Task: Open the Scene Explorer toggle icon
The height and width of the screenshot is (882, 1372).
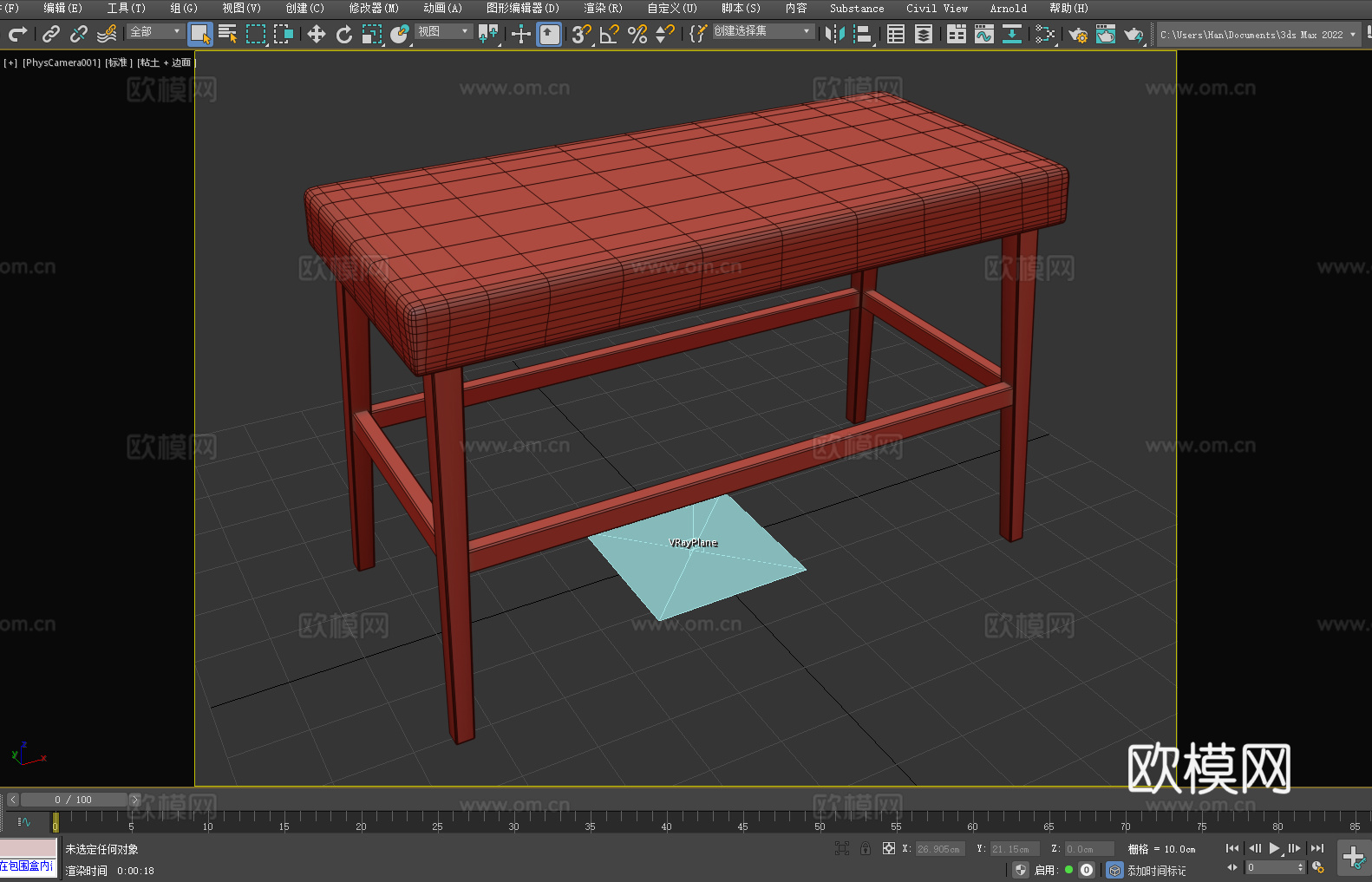Action: 896,34
